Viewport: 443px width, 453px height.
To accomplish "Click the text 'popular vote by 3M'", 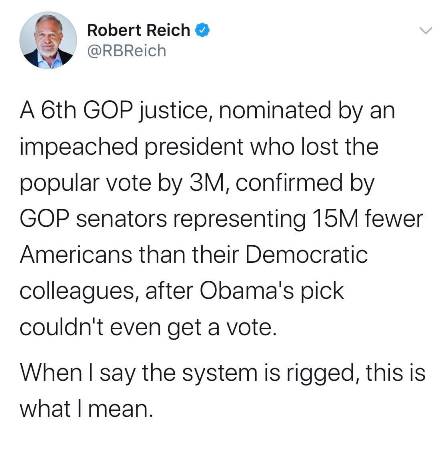I will 121,183.
